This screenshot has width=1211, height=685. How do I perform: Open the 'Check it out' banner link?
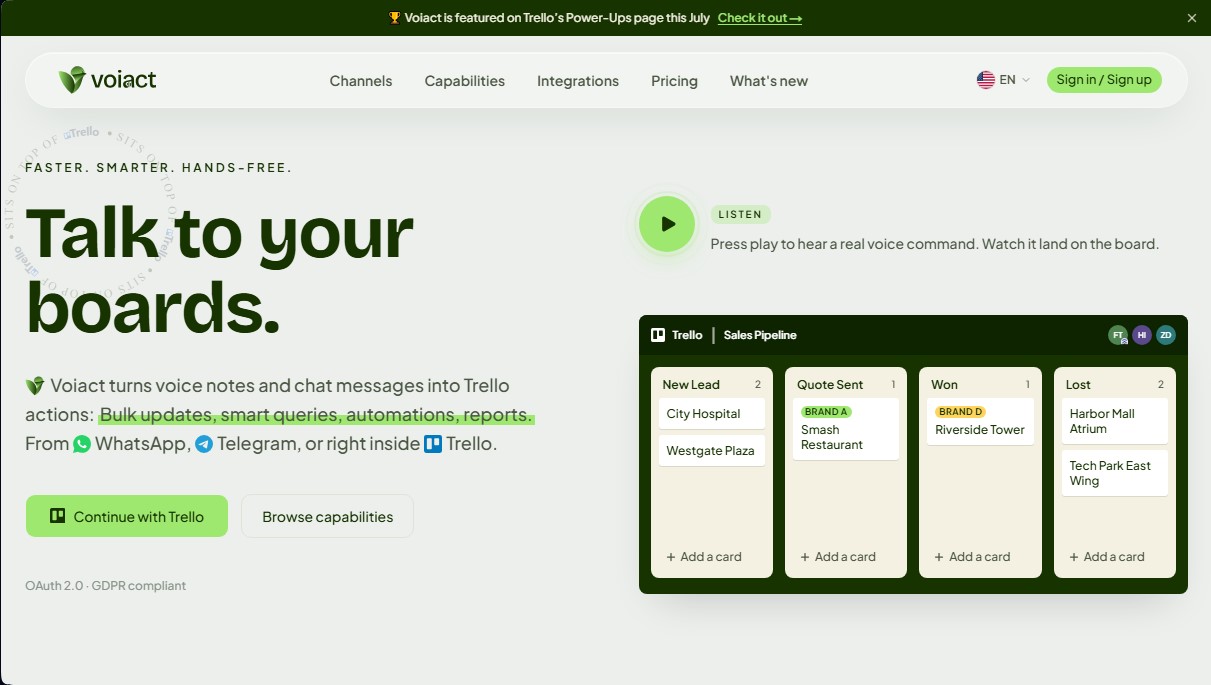point(760,18)
